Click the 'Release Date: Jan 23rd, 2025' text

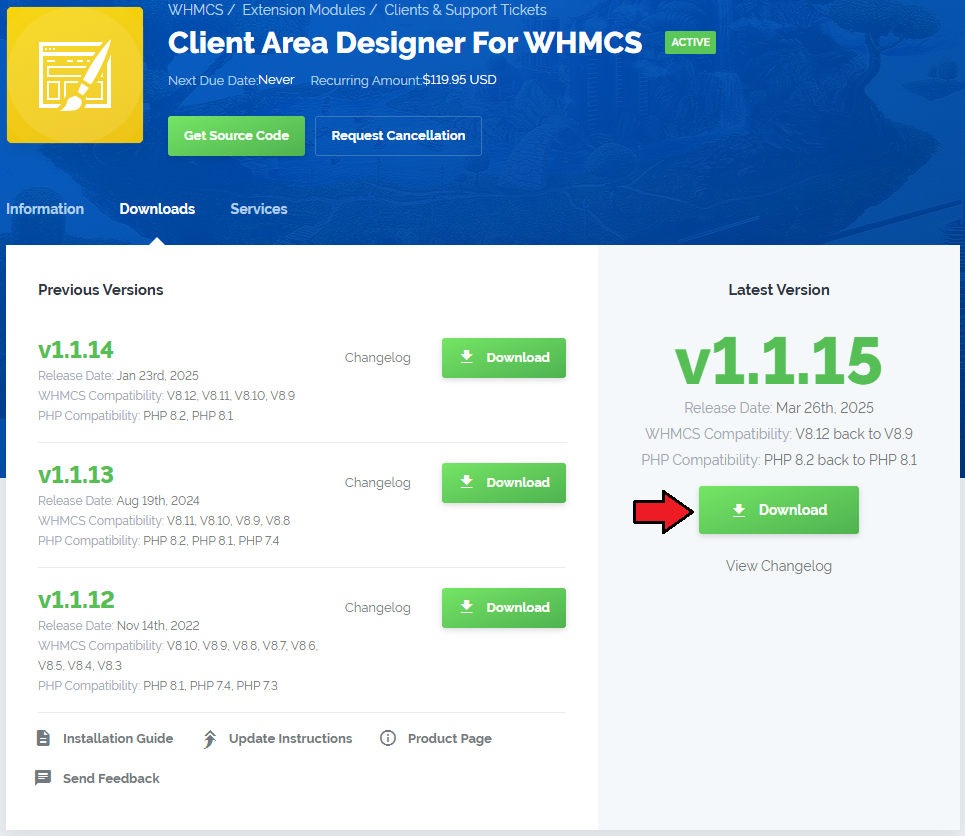(x=118, y=376)
